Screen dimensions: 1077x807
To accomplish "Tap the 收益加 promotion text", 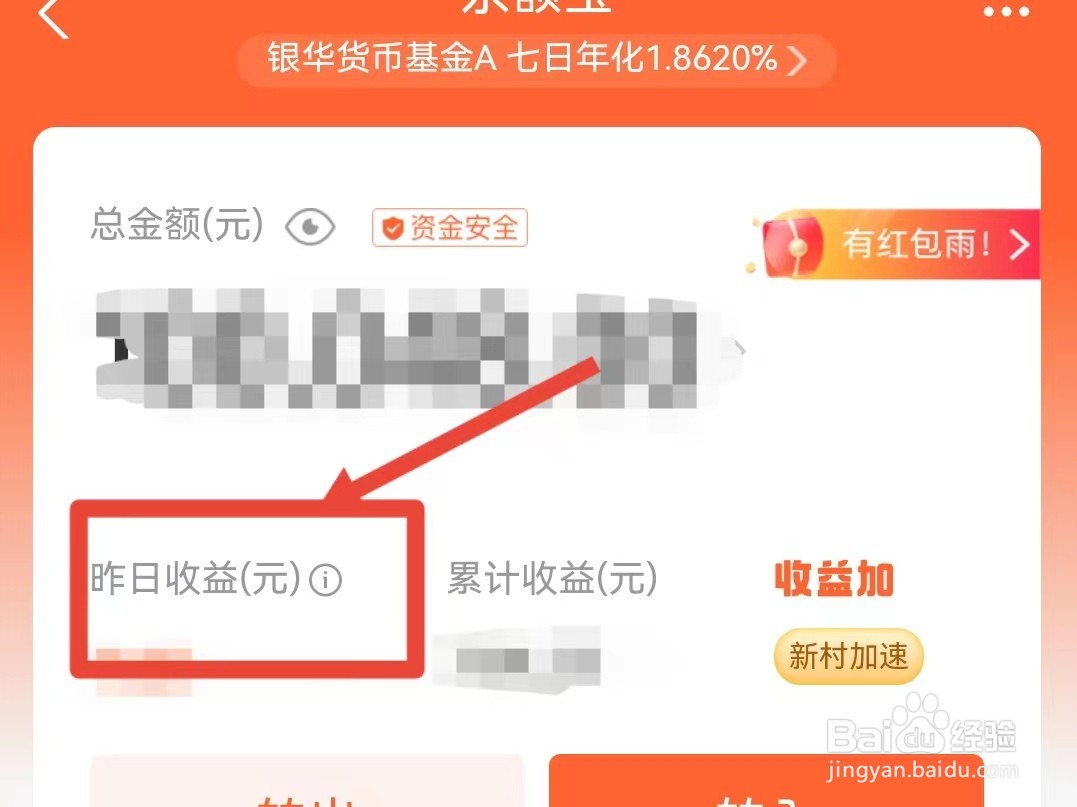I will (834, 579).
